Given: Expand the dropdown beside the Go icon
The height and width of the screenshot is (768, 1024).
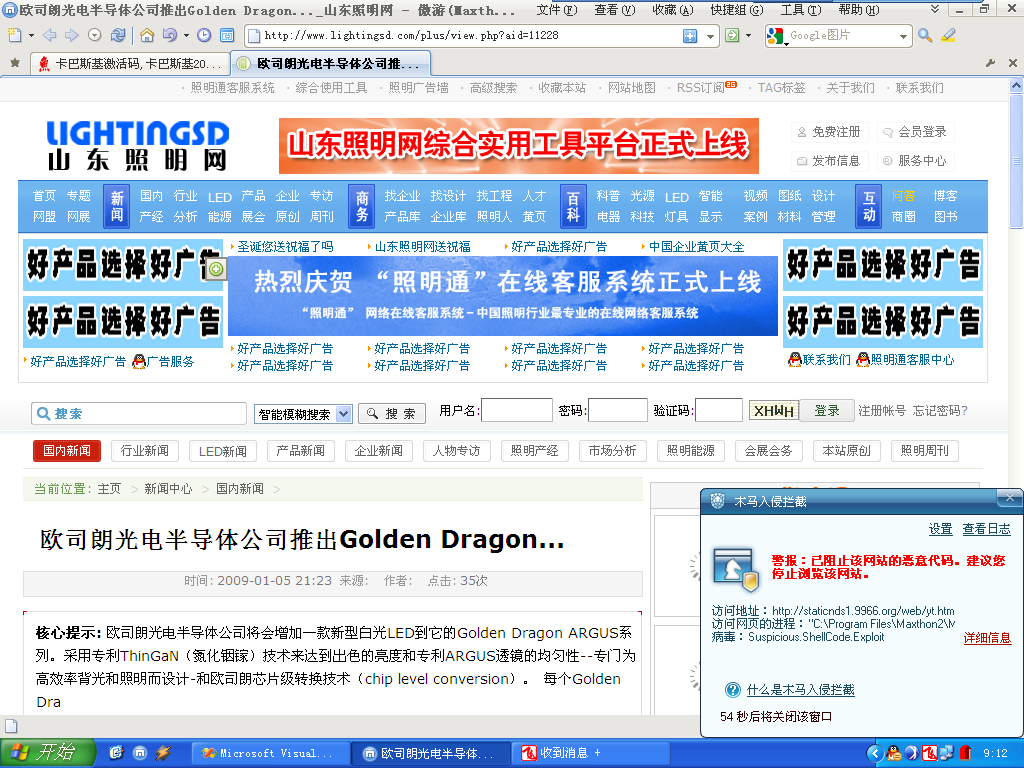Looking at the screenshot, I should click(748, 35).
